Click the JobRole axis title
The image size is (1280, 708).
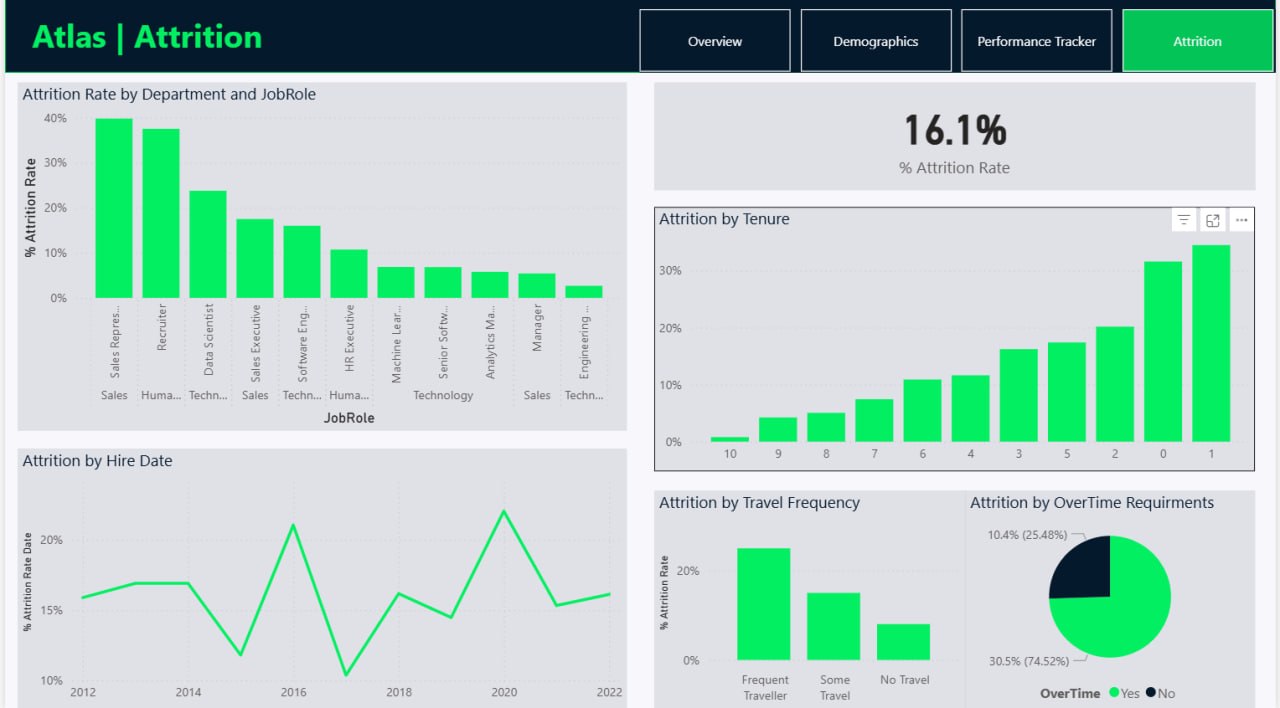pos(349,418)
